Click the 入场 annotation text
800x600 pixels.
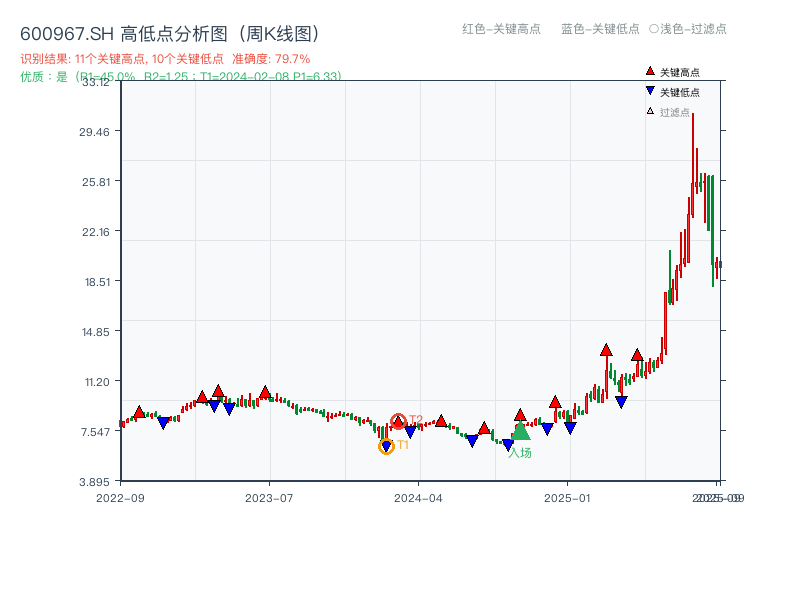(x=521, y=452)
